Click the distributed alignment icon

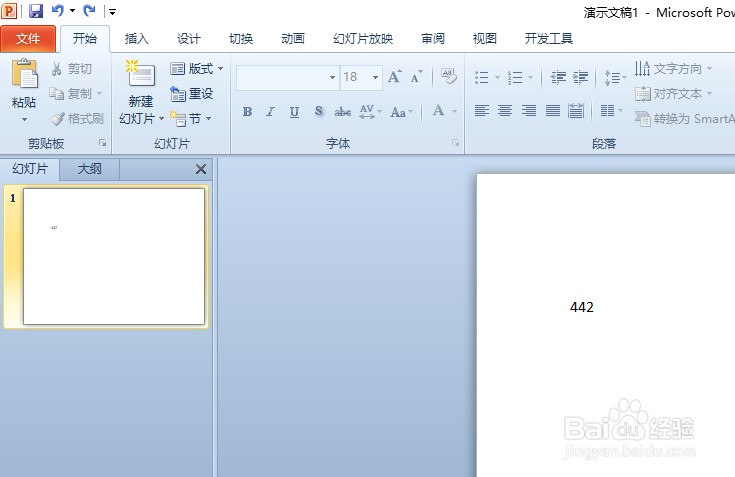(576, 111)
